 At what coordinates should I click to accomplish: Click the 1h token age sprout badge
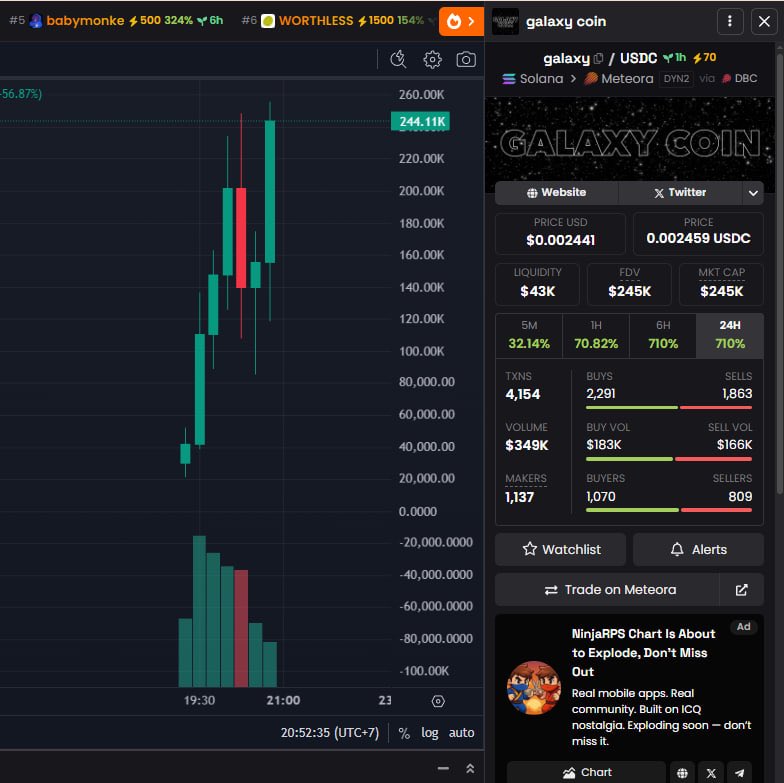pos(674,58)
